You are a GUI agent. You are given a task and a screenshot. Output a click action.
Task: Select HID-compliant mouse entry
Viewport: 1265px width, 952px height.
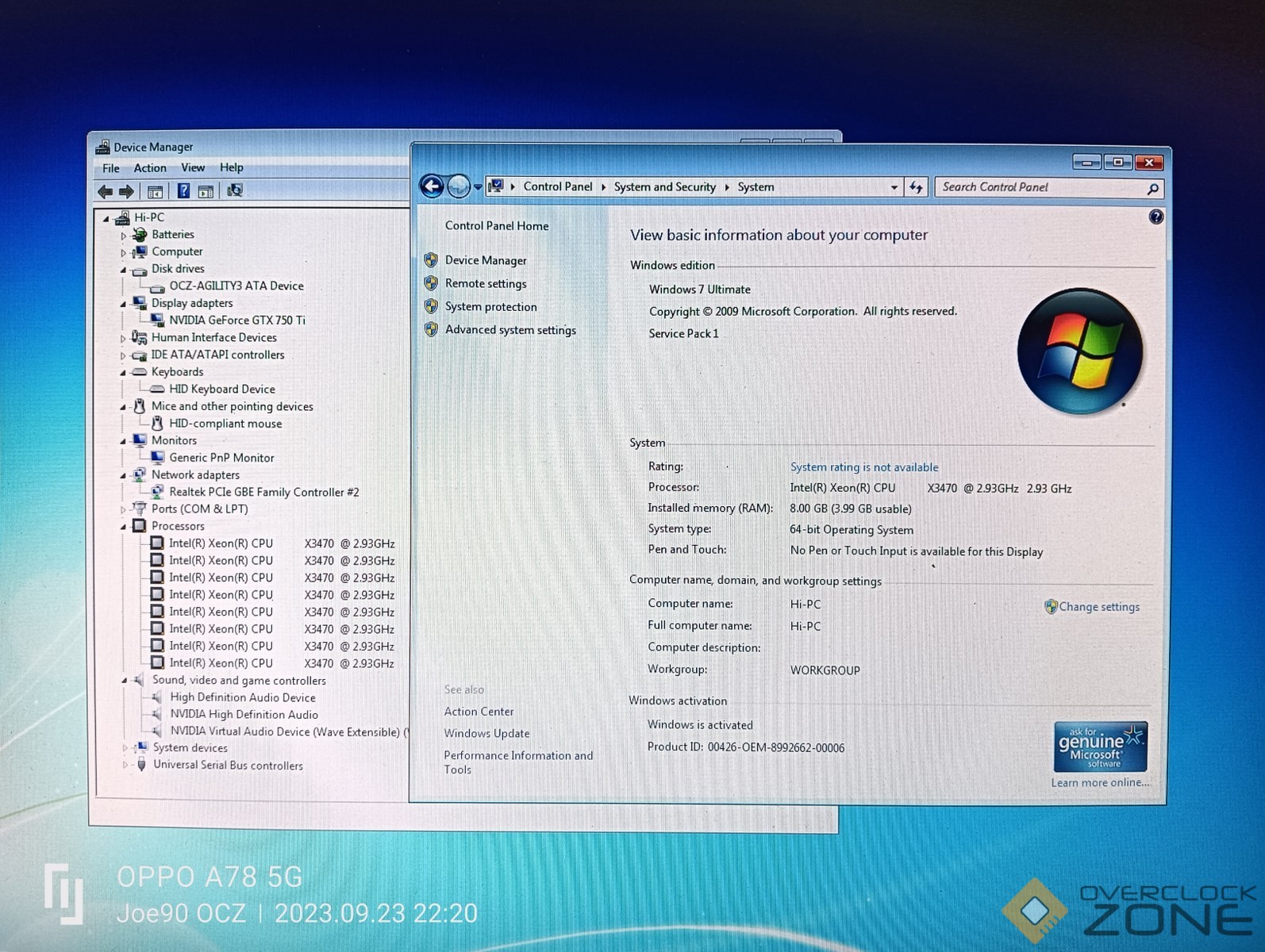coord(225,424)
